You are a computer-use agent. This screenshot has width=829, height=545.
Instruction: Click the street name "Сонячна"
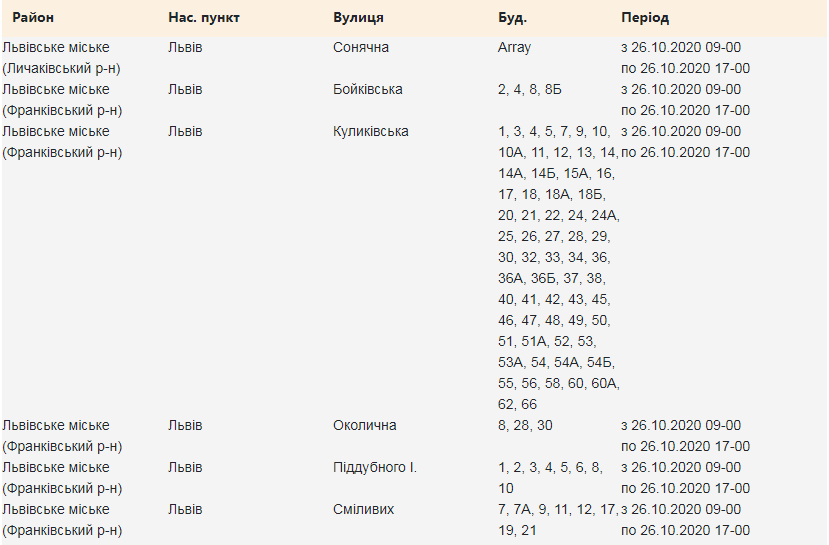pyautogui.click(x=361, y=48)
